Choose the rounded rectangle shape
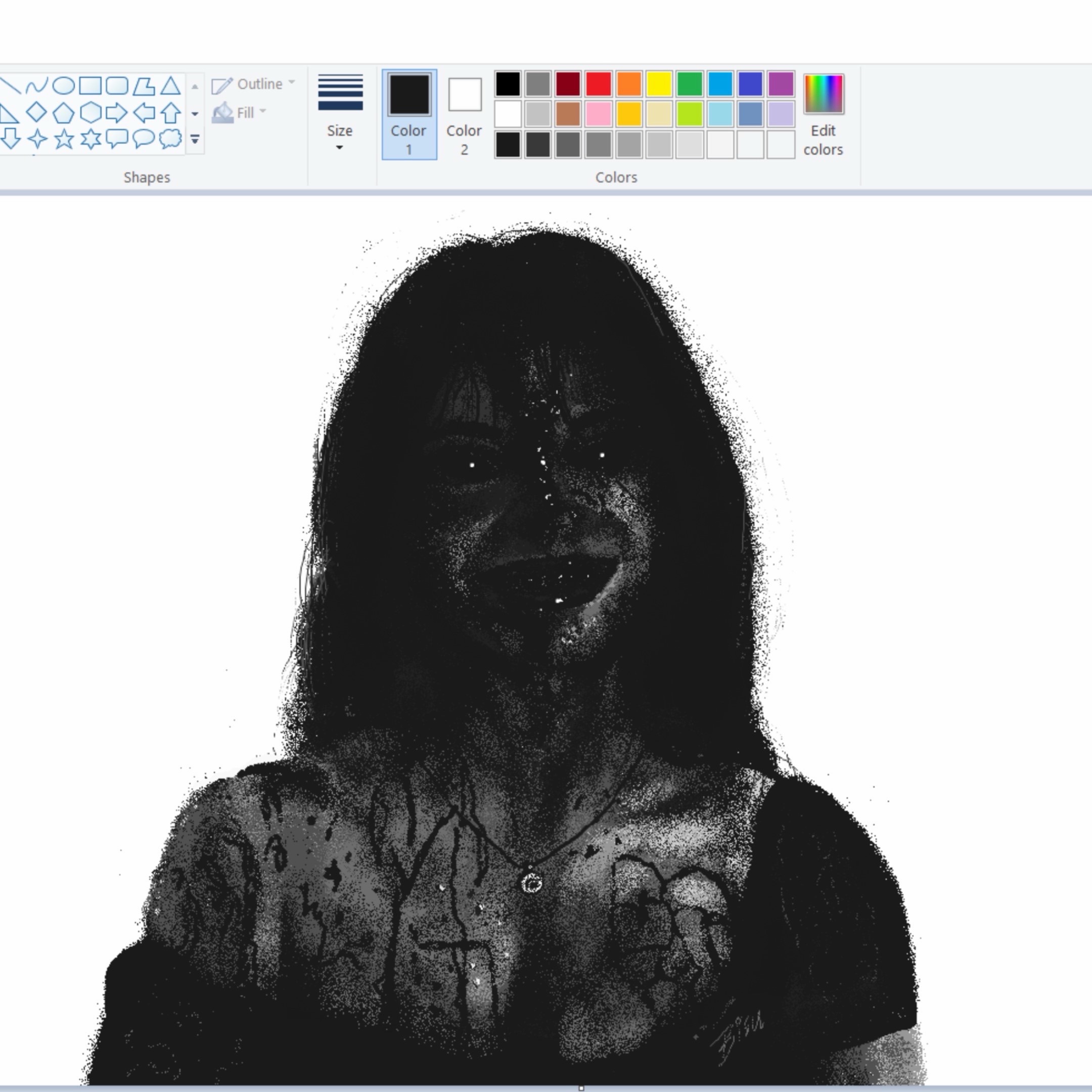Screen dimensions: 1092x1092 tap(117, 86)
